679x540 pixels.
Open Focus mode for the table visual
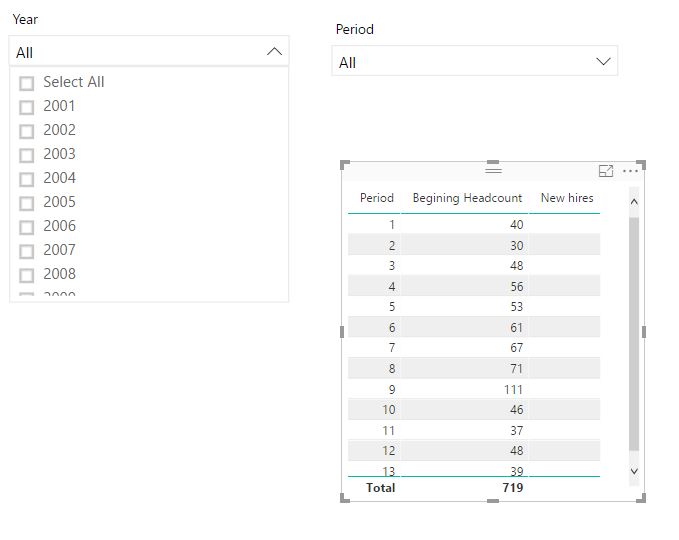tap(605, 171)
